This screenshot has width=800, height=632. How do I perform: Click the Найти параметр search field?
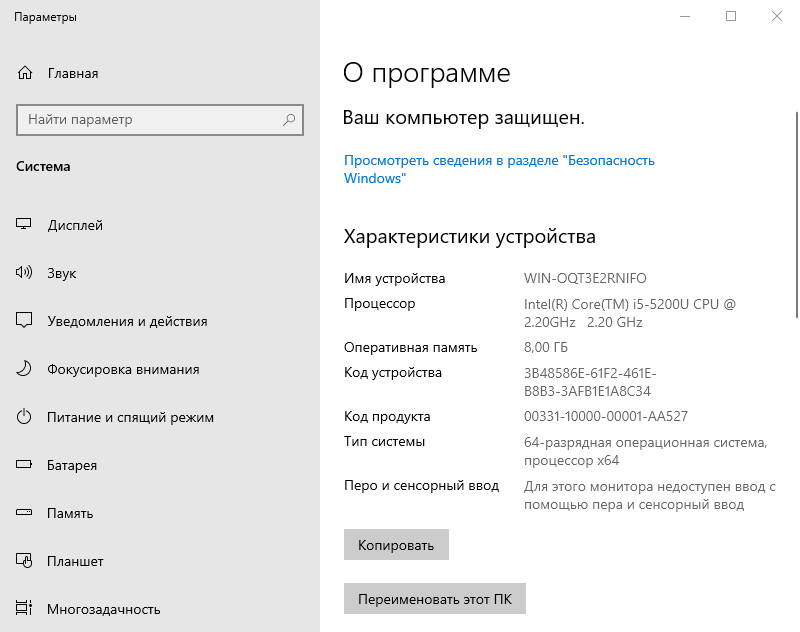click(150, 120)
